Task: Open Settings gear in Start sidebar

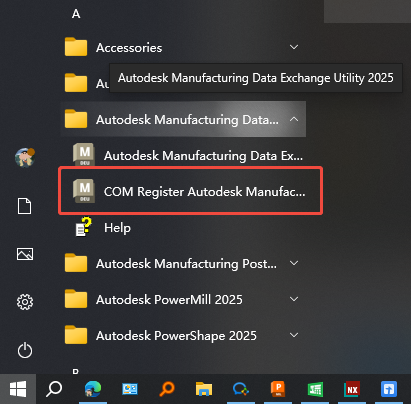Action: click(25, 302)
